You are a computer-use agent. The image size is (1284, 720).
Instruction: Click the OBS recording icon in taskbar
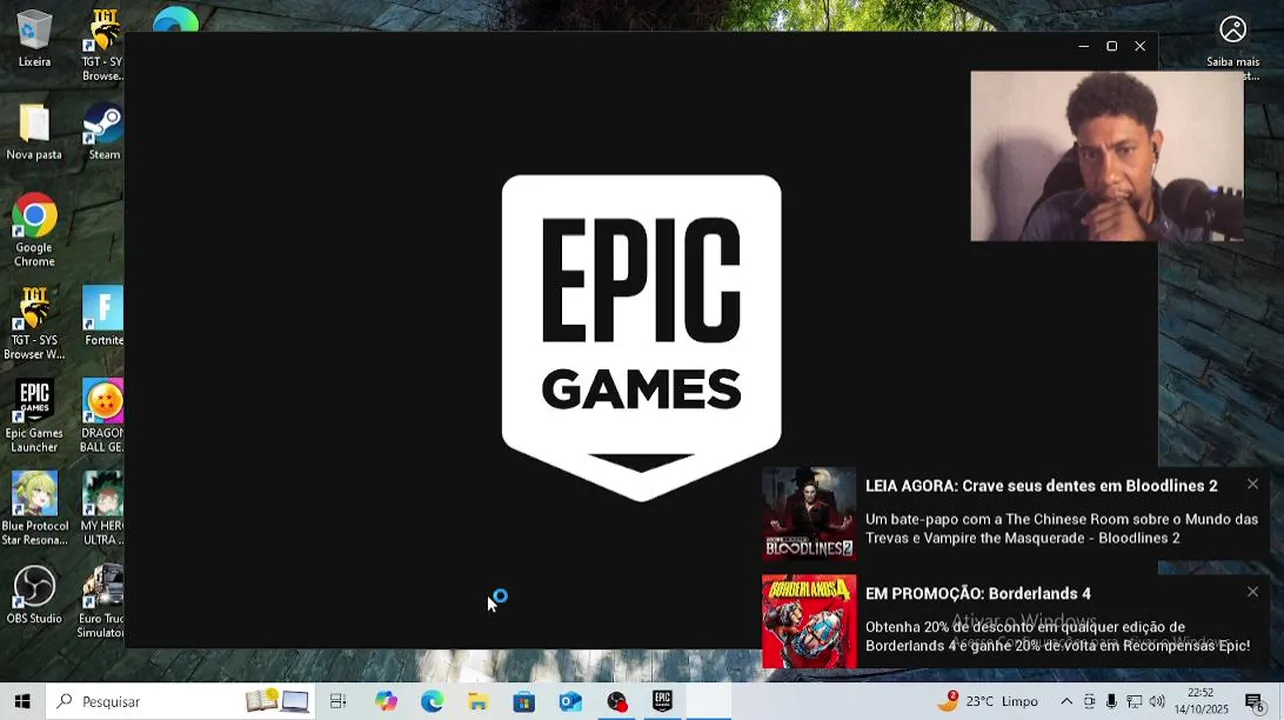617,701
